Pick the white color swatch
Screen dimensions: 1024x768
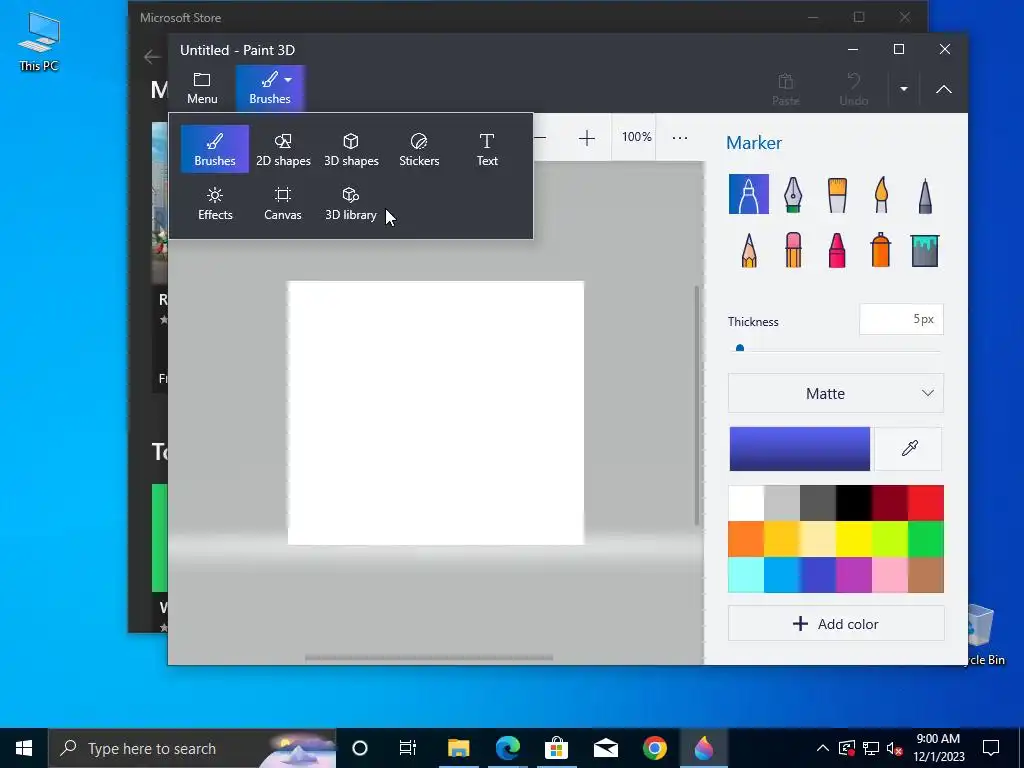(x=746, y=503)
